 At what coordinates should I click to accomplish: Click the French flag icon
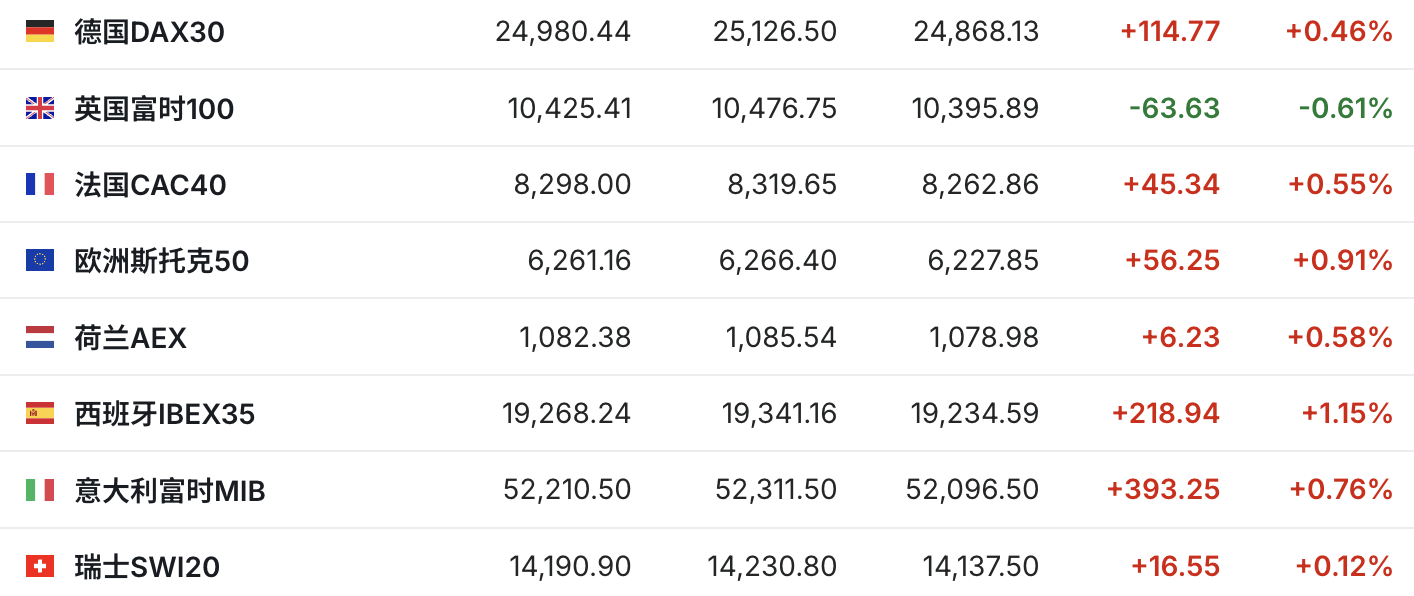40,184
